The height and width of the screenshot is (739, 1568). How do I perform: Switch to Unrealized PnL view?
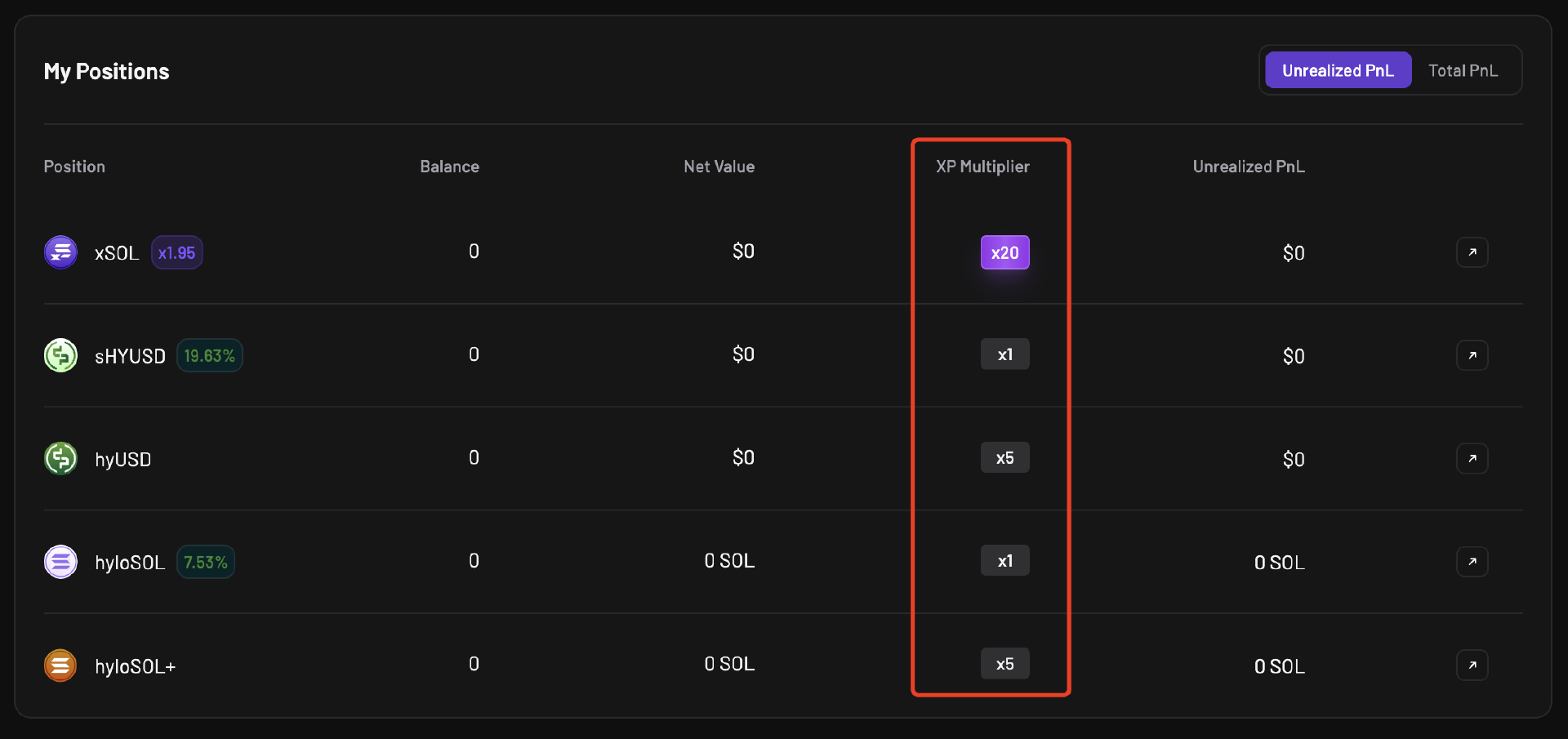(x=1338, y=70)
